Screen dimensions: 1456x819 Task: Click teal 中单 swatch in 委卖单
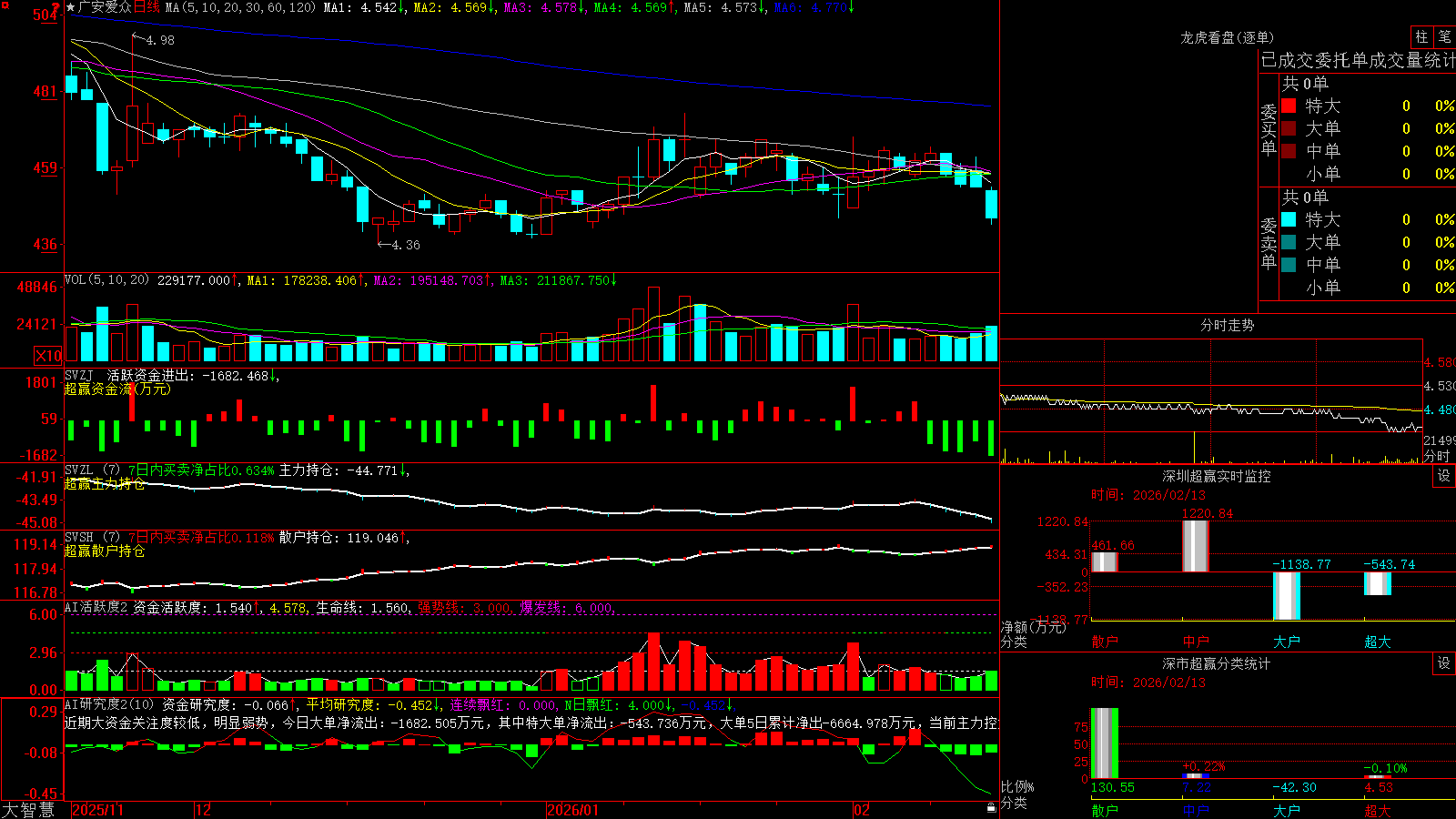click(x=1289, y=264)
